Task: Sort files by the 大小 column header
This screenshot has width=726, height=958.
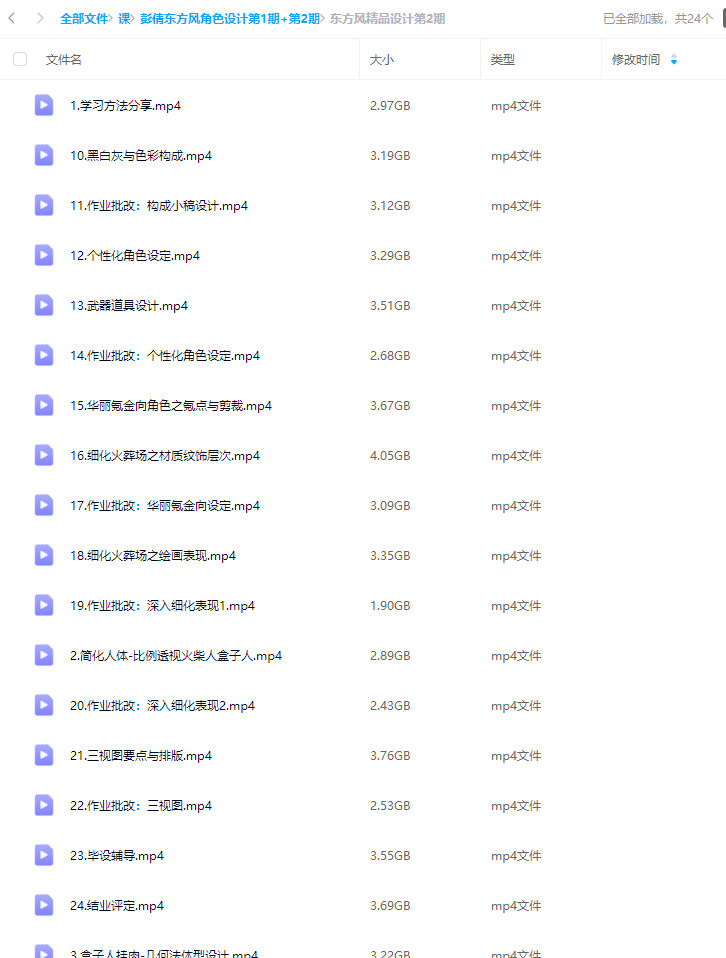Action: click(x=382, y=59)
